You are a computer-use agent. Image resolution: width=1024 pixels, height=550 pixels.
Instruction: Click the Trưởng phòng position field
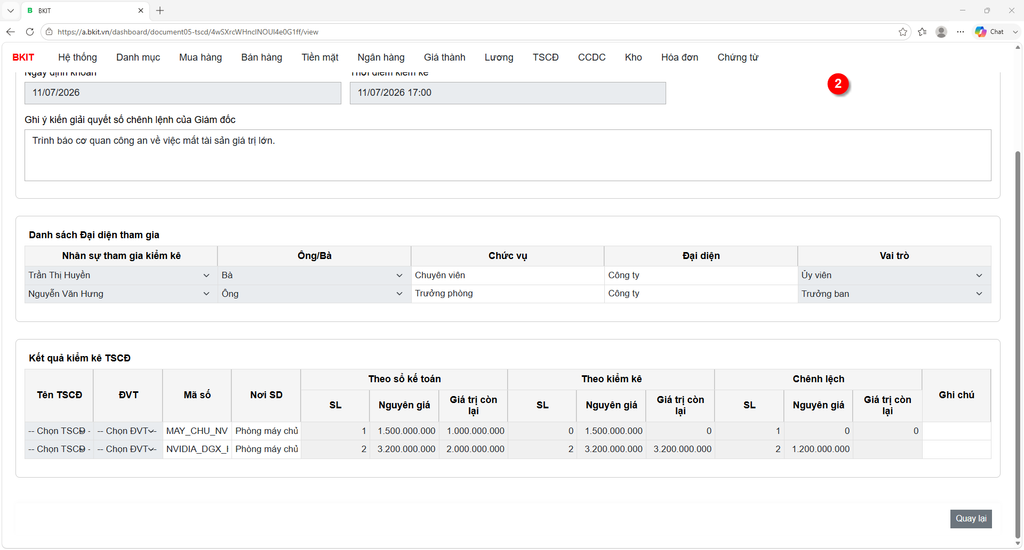pos(507,293)
